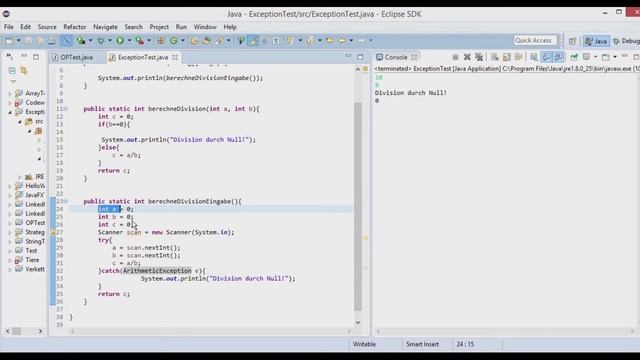
Task: Open the Display Selected Console dropdown arrow
Action: (596, 57)
